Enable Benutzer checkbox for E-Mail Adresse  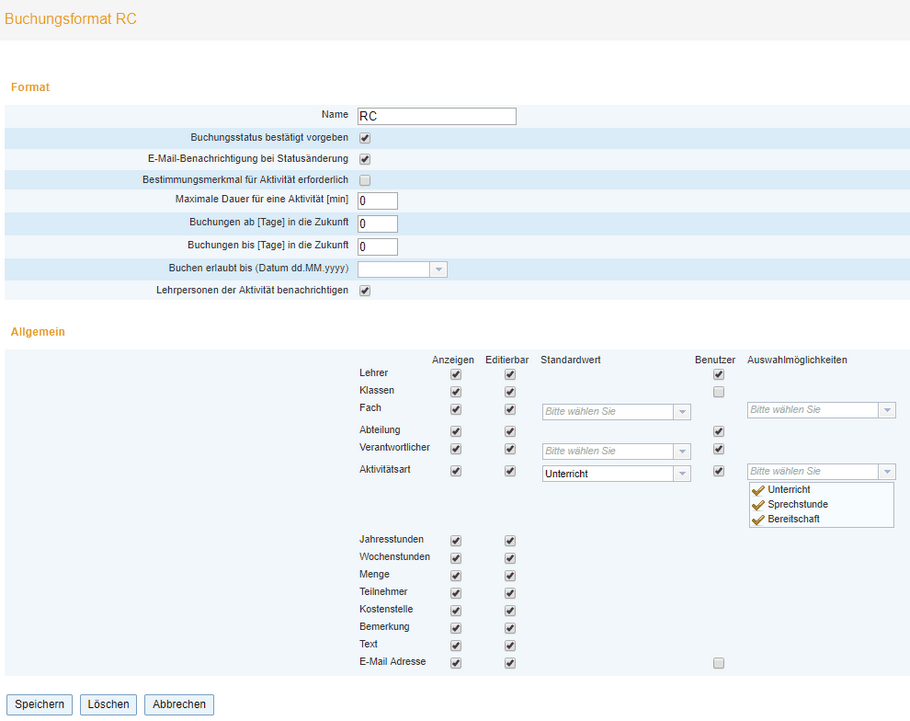coord(718,663)
